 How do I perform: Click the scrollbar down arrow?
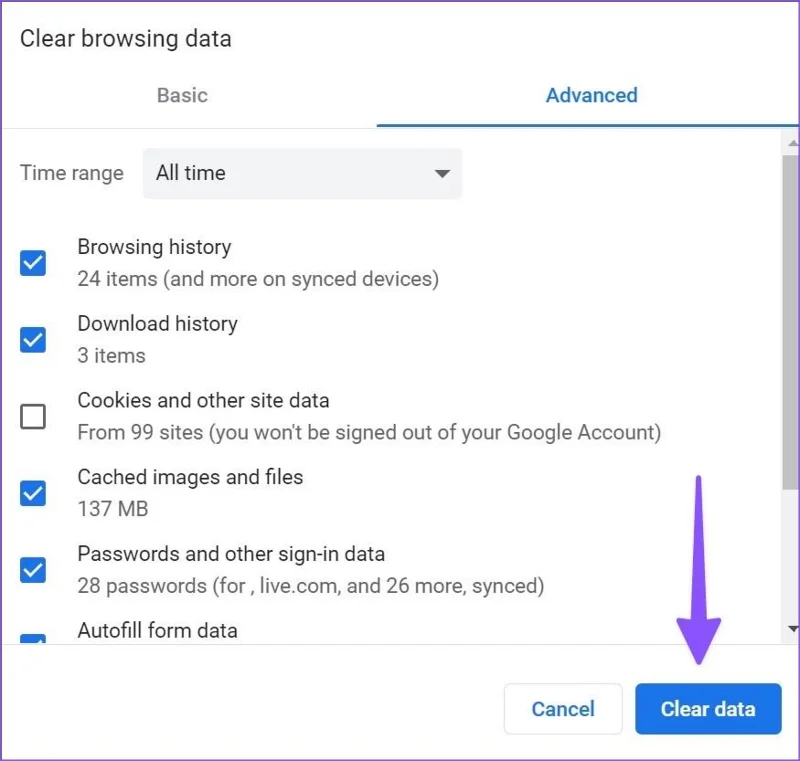pos(792,628)
